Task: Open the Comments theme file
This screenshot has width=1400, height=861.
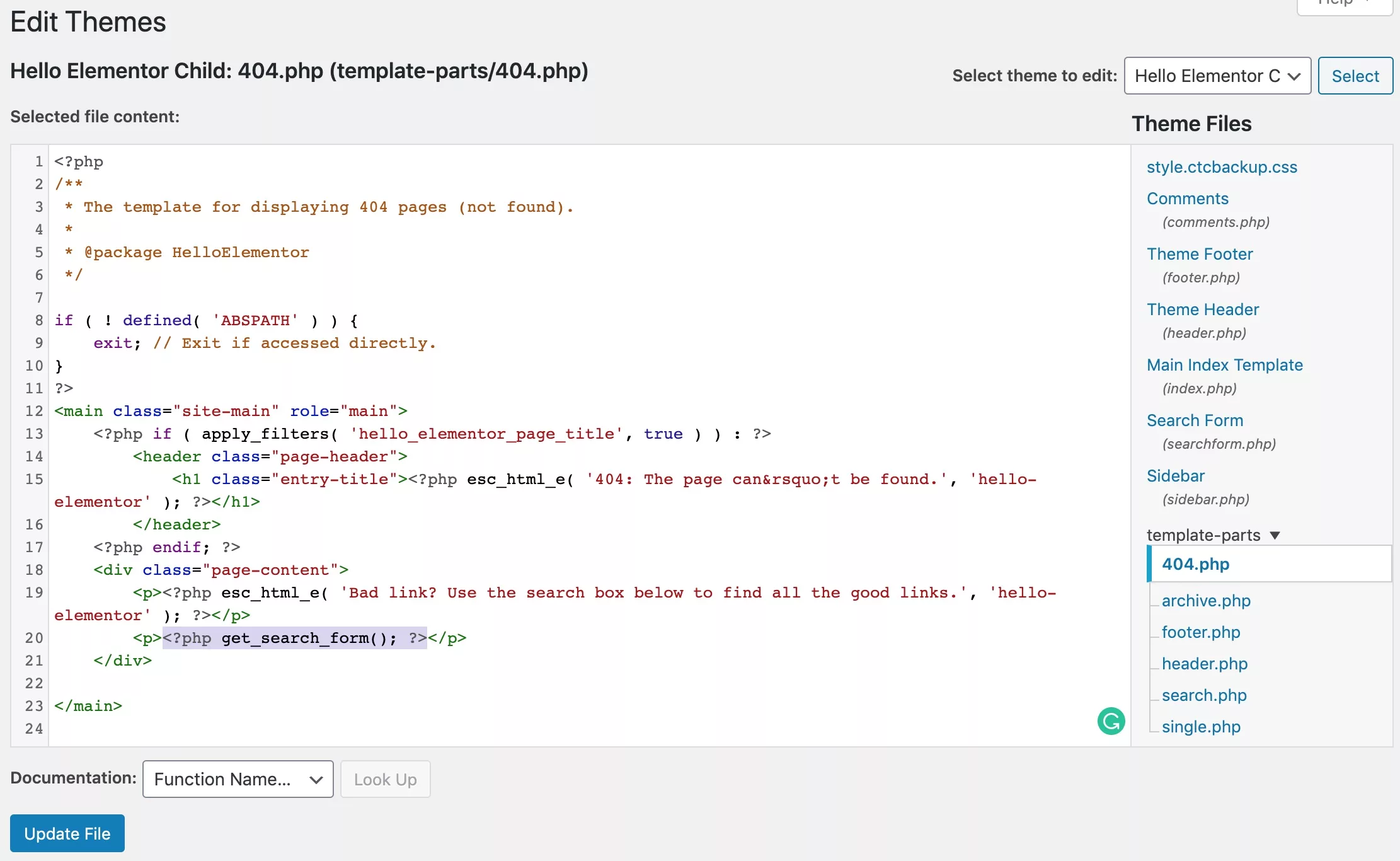Action: click(1188, 199)
